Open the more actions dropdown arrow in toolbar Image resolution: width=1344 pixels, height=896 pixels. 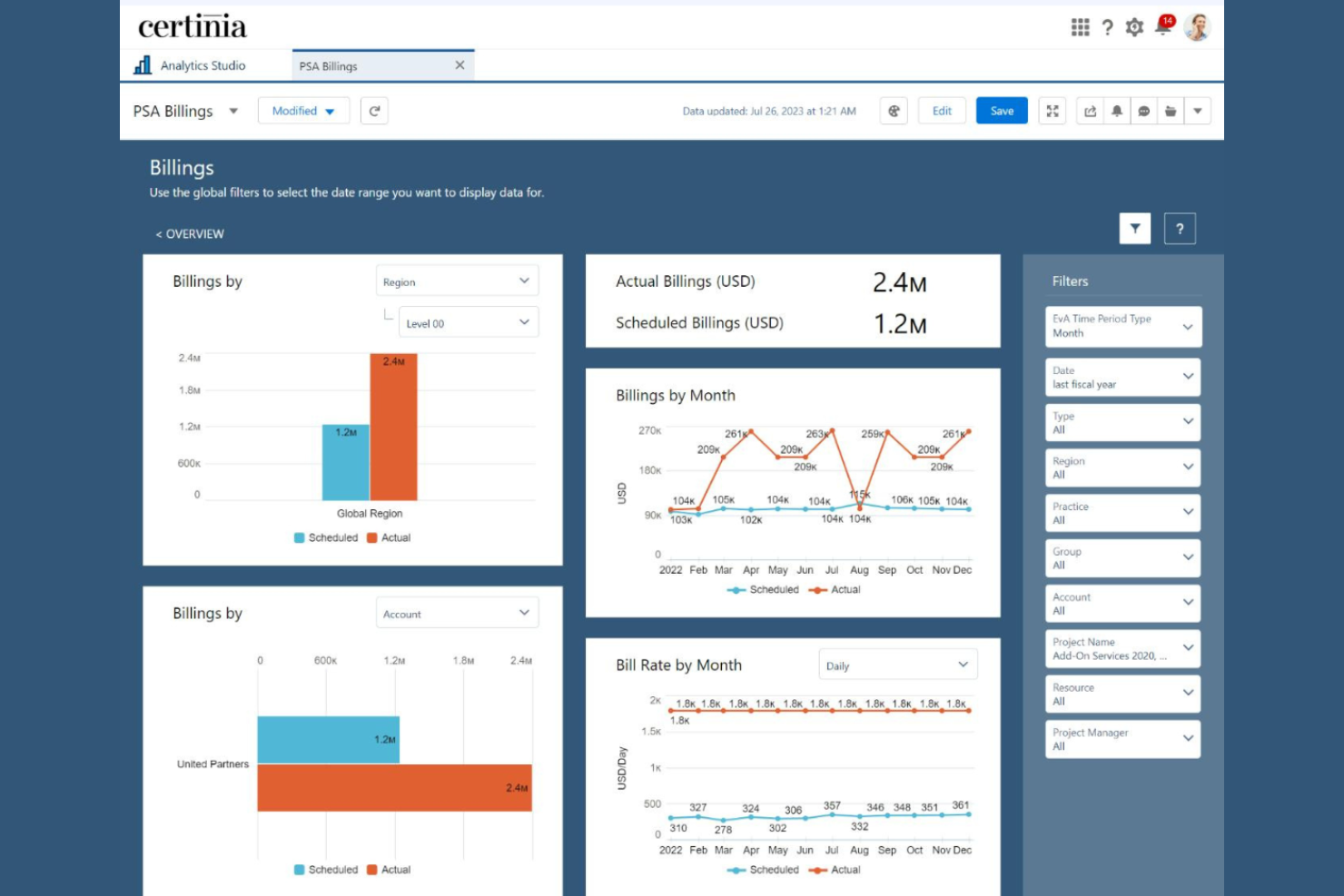(1198, 111)
